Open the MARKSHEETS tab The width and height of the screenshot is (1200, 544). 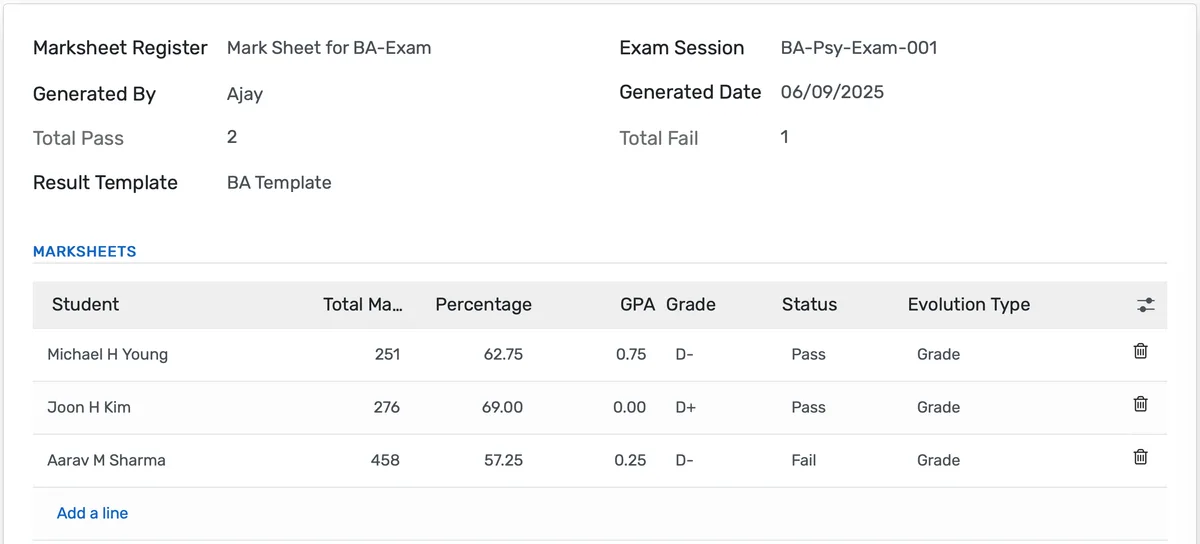tap(85, 252)
